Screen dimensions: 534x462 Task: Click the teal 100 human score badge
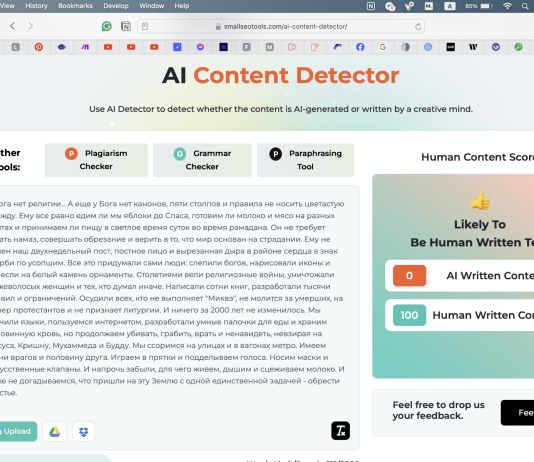[409, 315]
